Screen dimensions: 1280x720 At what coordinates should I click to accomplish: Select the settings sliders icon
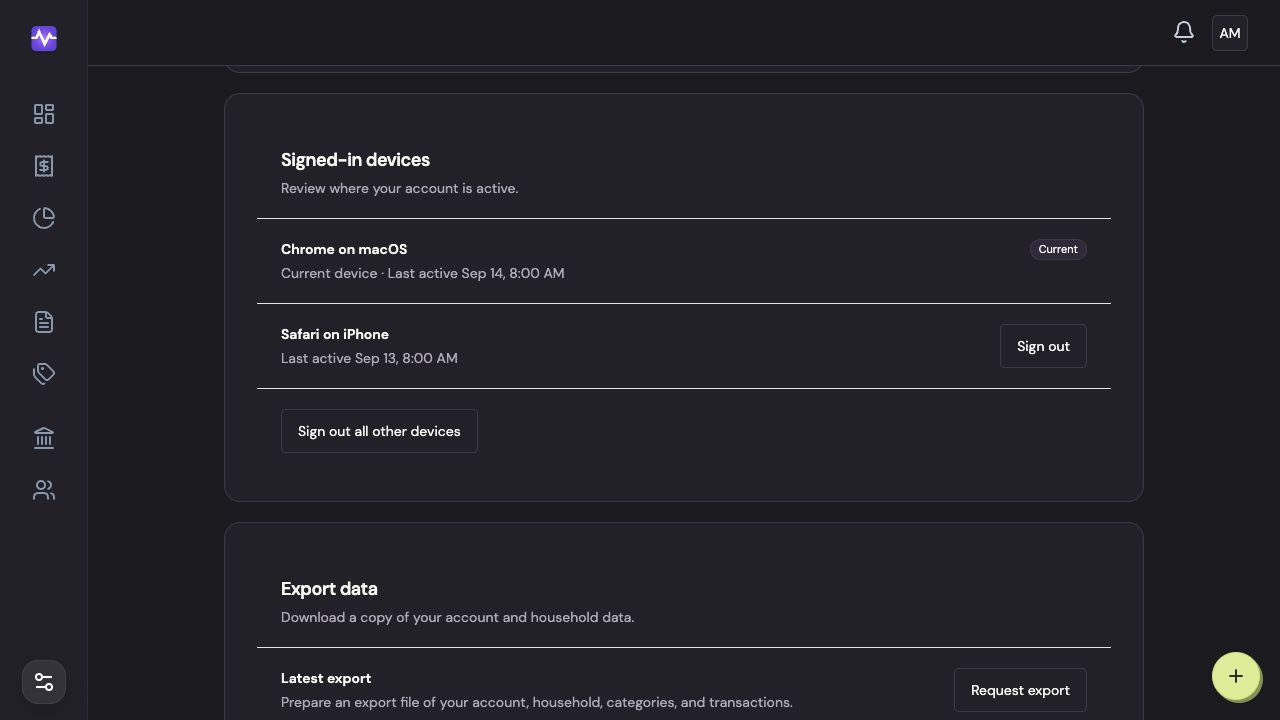coord(44,682)
